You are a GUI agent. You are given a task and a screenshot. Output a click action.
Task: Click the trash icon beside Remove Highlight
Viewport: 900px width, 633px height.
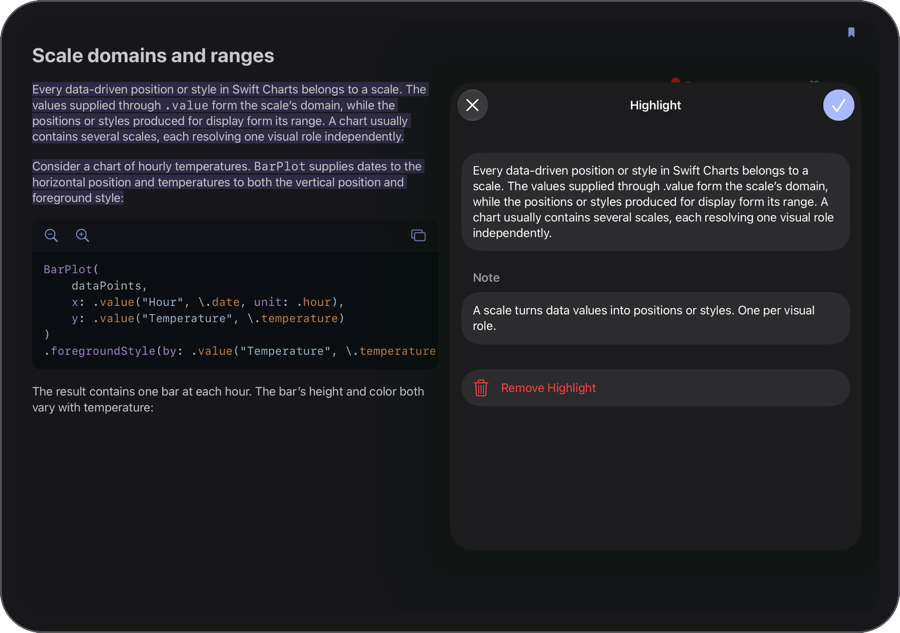[481, 388]
